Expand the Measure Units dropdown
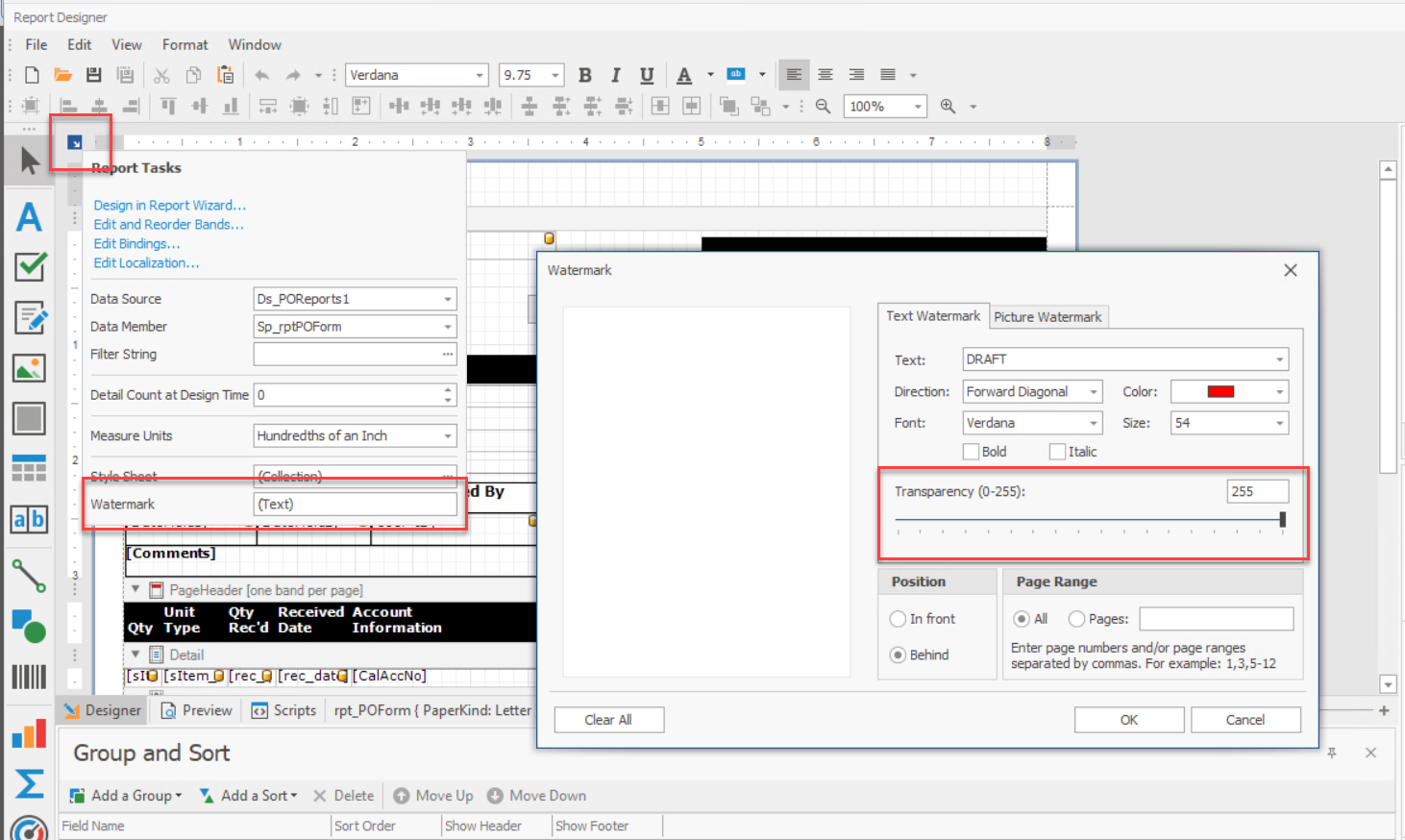The height and width of the screenshot is (840, 1405). [447, 436]
